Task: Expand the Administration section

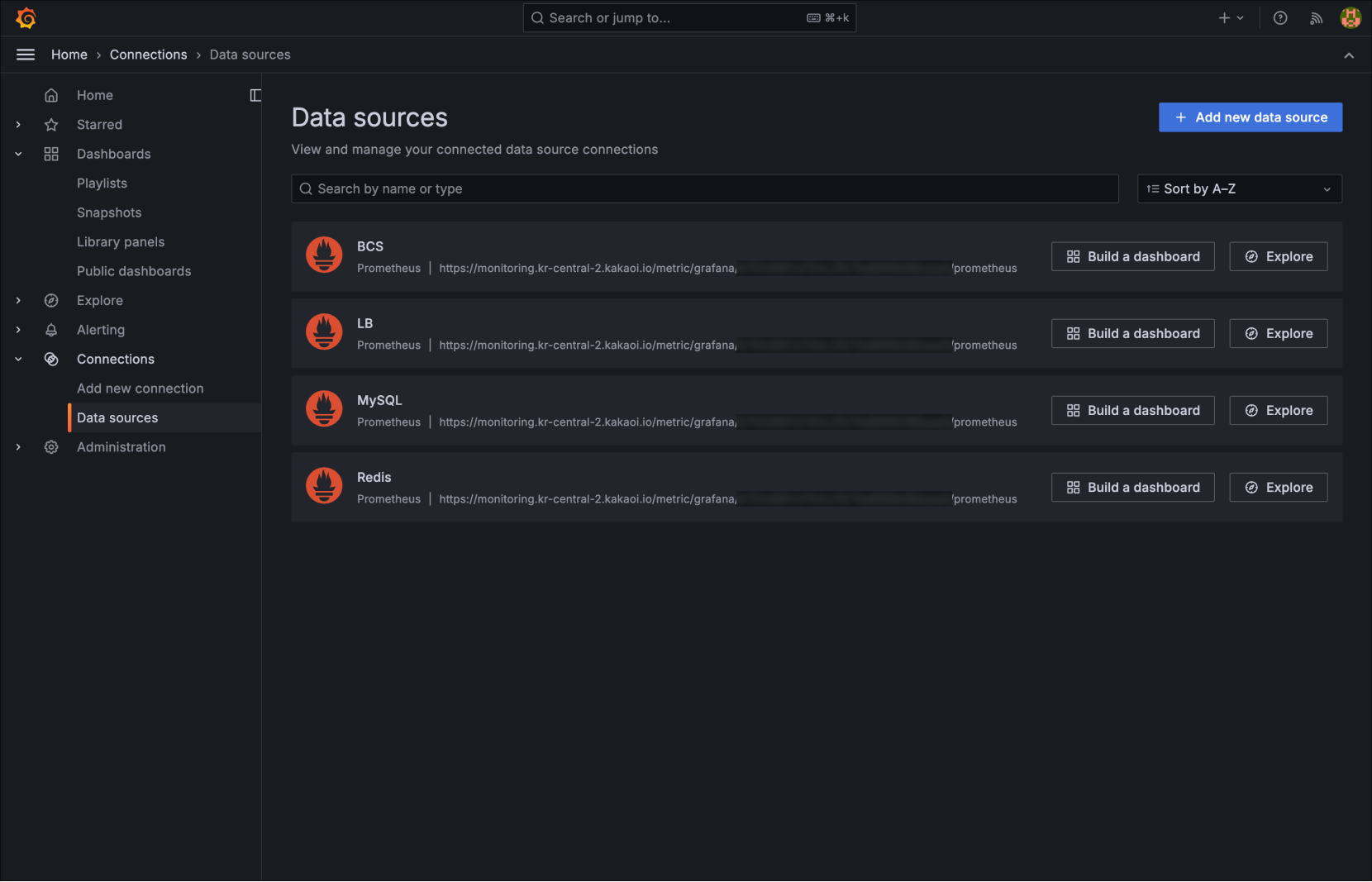Action: point(18,447)
